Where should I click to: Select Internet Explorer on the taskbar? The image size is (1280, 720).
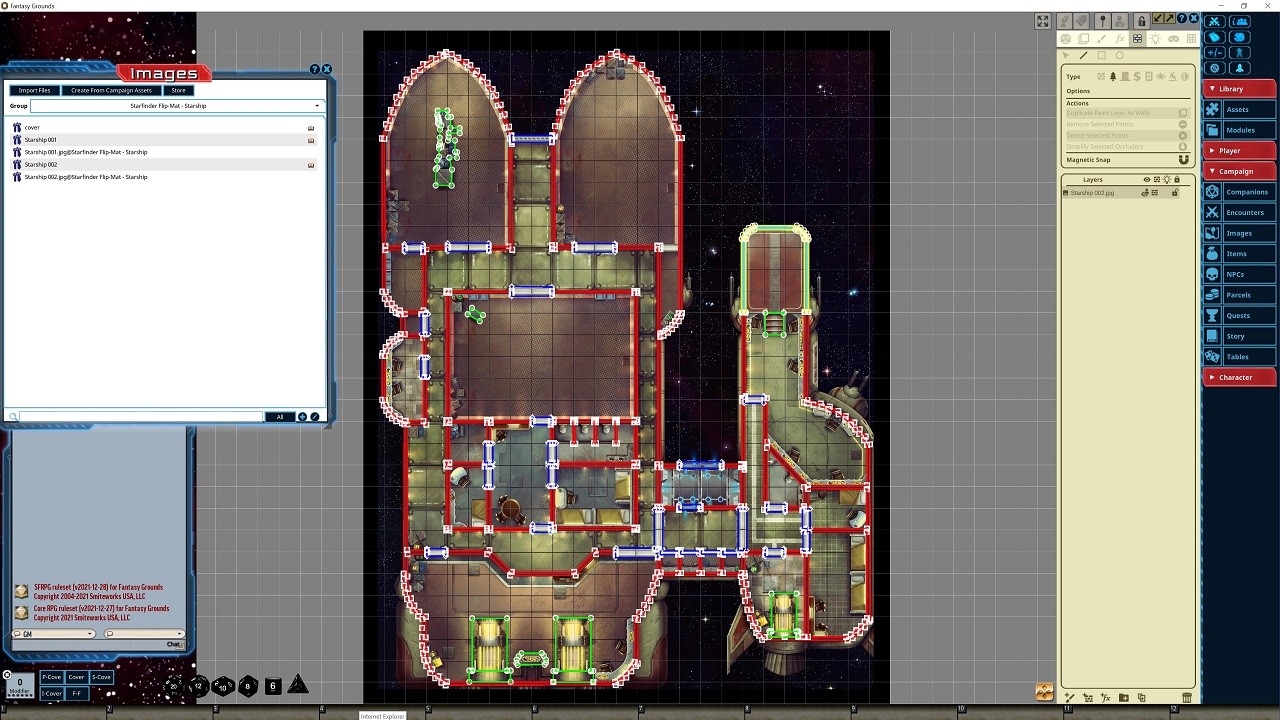[x=383, y=715]
